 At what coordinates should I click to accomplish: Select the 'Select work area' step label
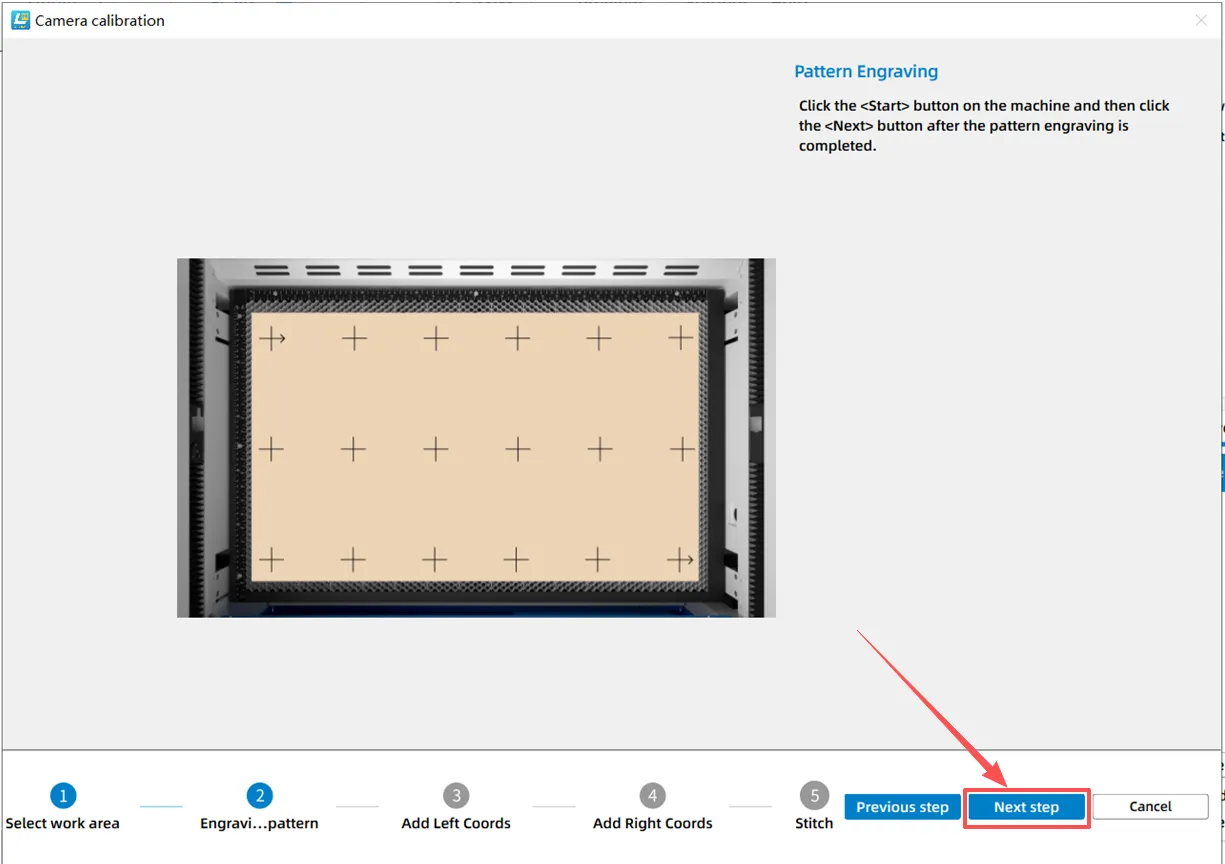(x=62, y=824)
